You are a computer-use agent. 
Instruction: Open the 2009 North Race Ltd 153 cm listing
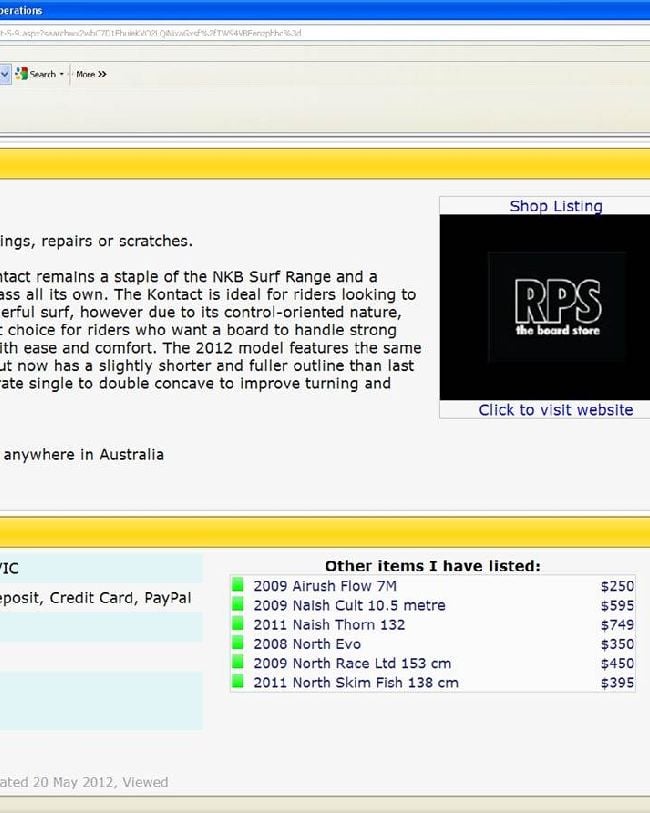pos(352,663)
